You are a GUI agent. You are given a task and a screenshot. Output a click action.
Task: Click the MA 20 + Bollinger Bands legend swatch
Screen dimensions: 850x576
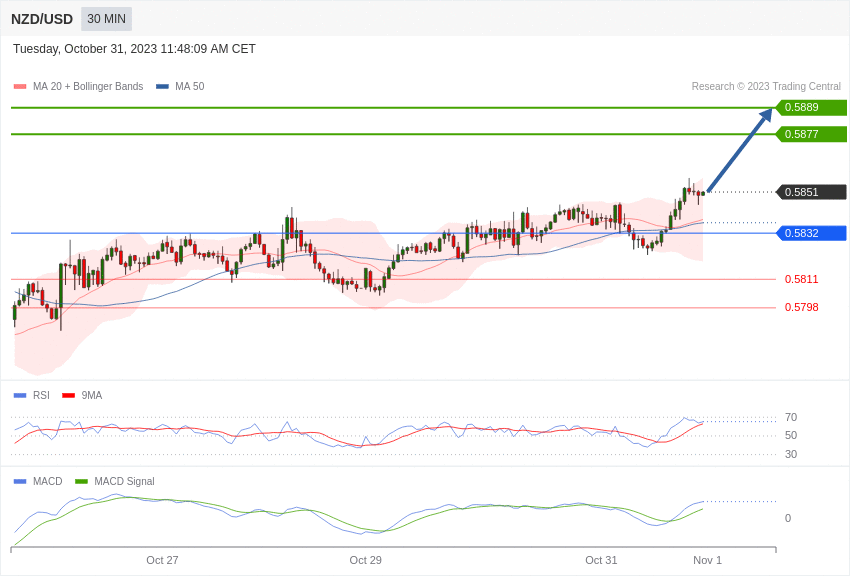[x=20, y=87]
